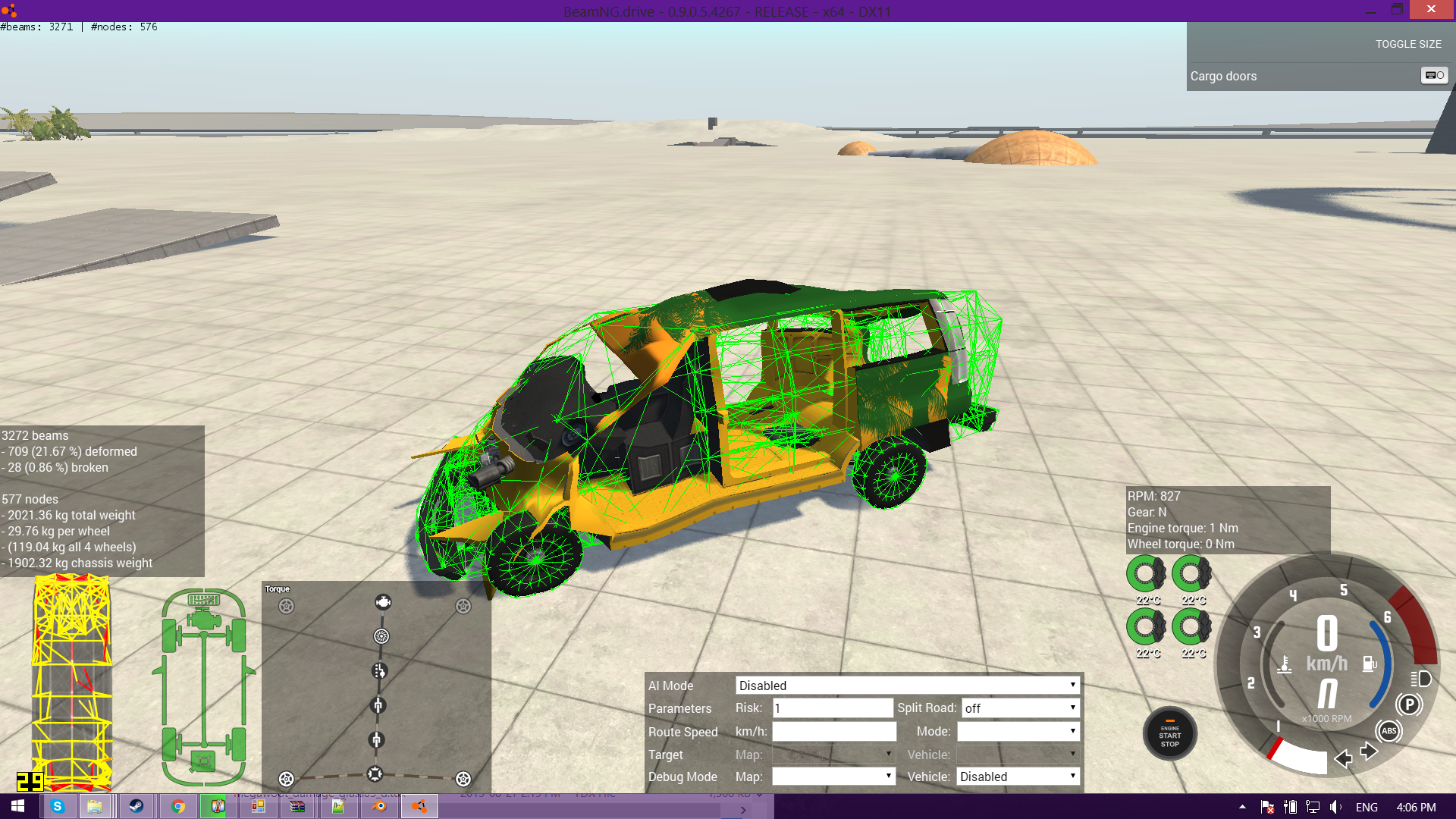Click the 4:06 PM system clock
1456x819 pixels.
click(x=1416, y=807)
